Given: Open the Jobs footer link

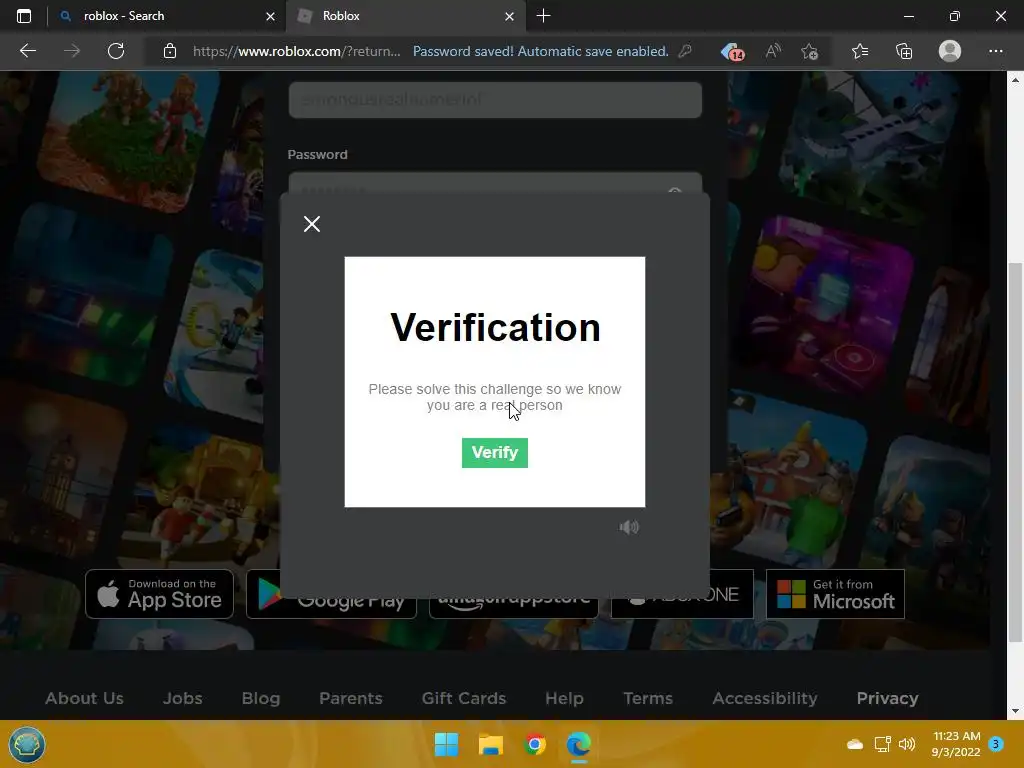Looking at the screenshot, I should tap(182, 698).
